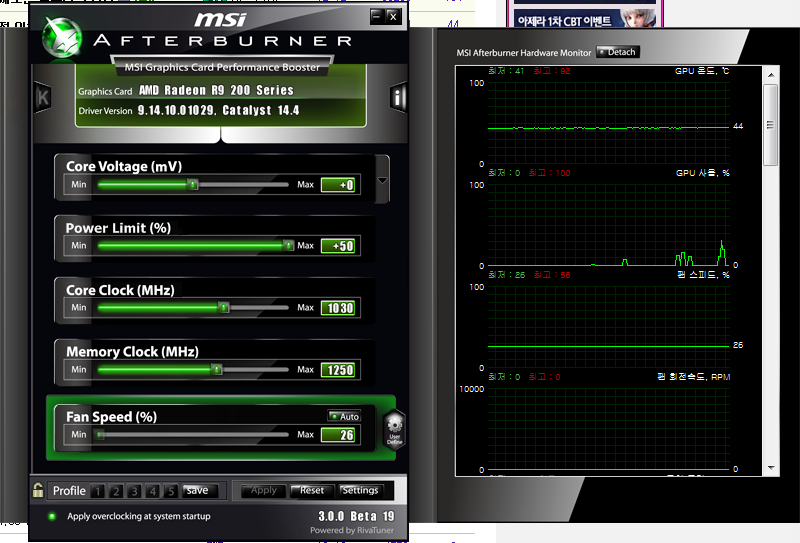Select profile slot 5
Screen dimensions: 800x543
[x=171, y=491]
